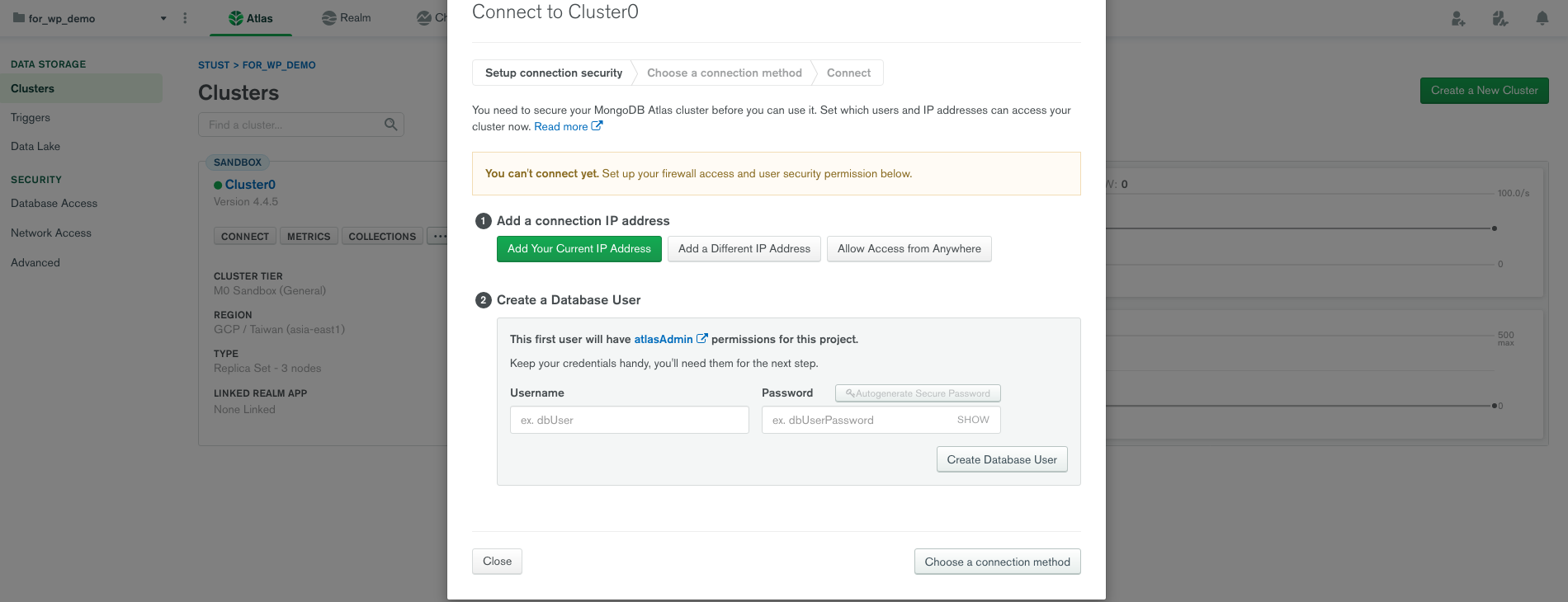Click Autogenerate Secure Password
The image size is (1568, 602).
(918, 393)
